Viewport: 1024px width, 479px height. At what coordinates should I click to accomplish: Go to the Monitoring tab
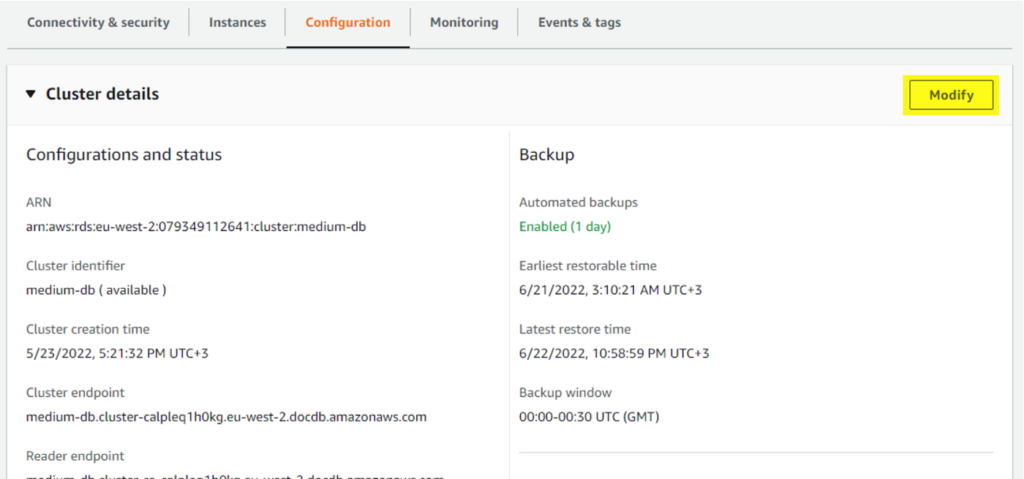(464, 22)
